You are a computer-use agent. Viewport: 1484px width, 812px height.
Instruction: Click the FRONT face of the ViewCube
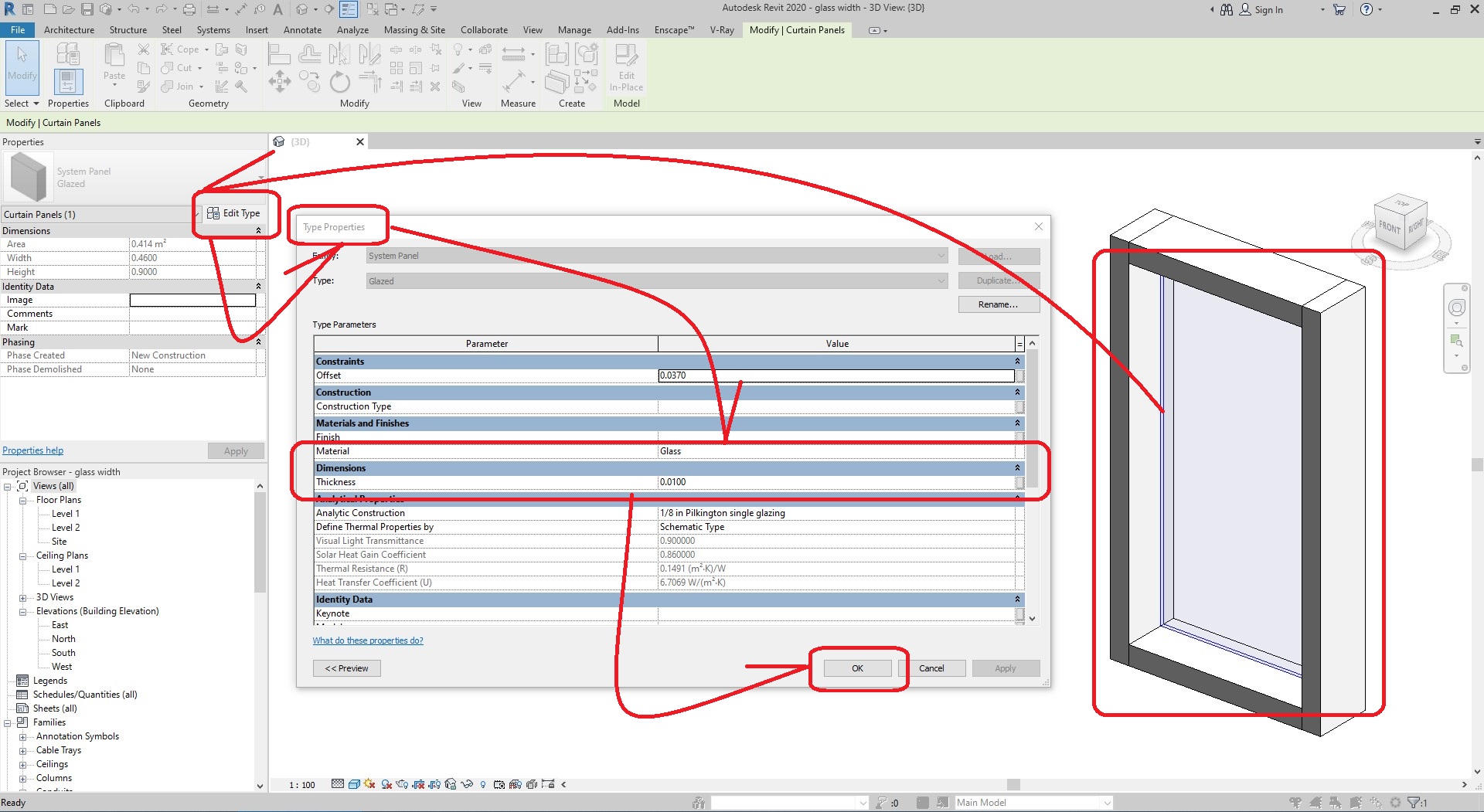pos(1389,227)
